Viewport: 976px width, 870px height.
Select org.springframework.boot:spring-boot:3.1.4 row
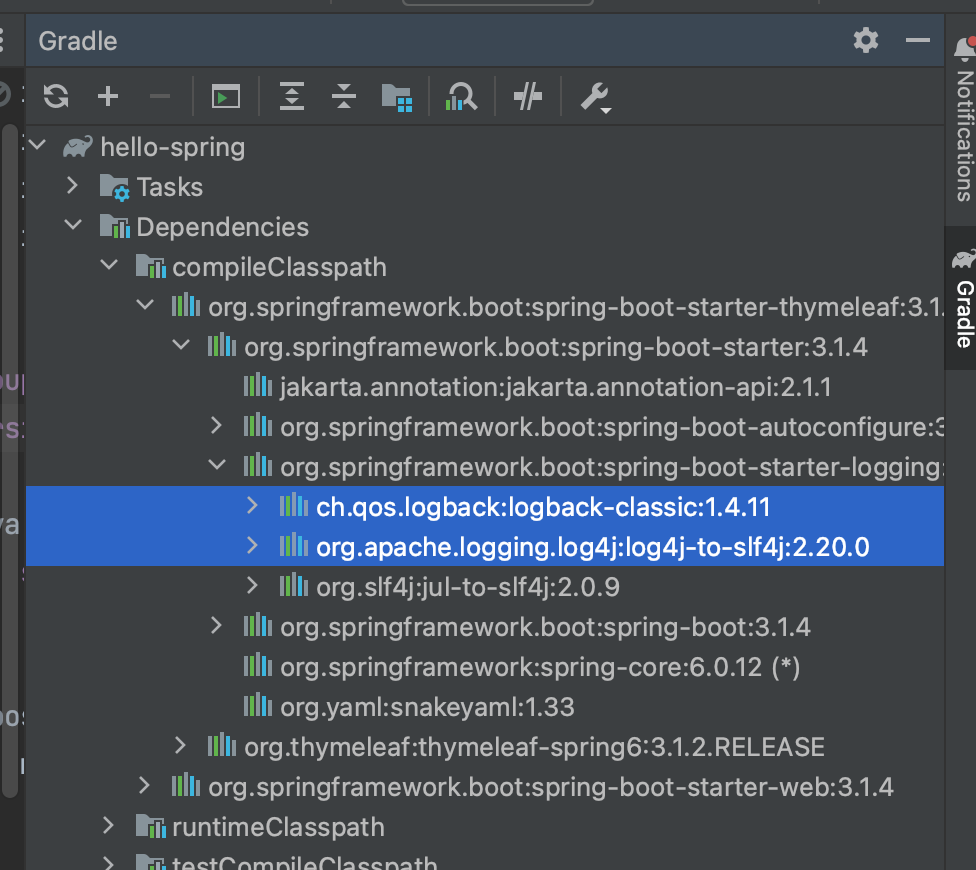485,627
